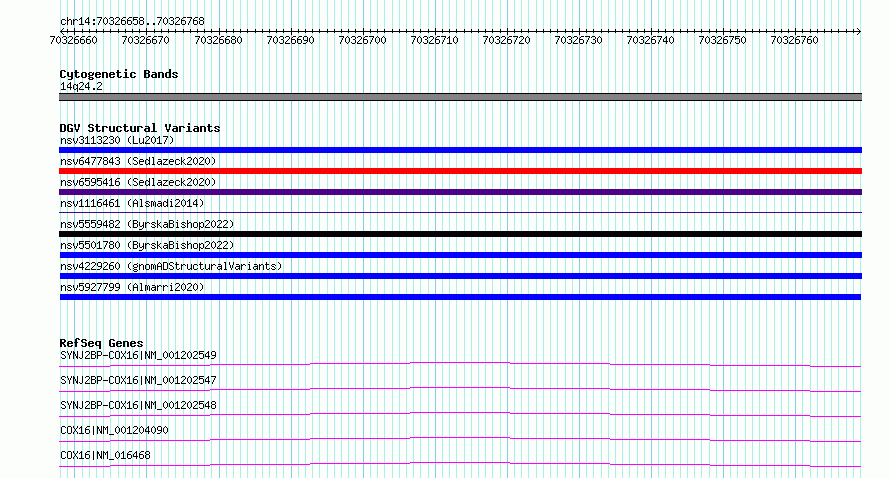Select blue bar of nsv3113230 variant

[460, 150]
